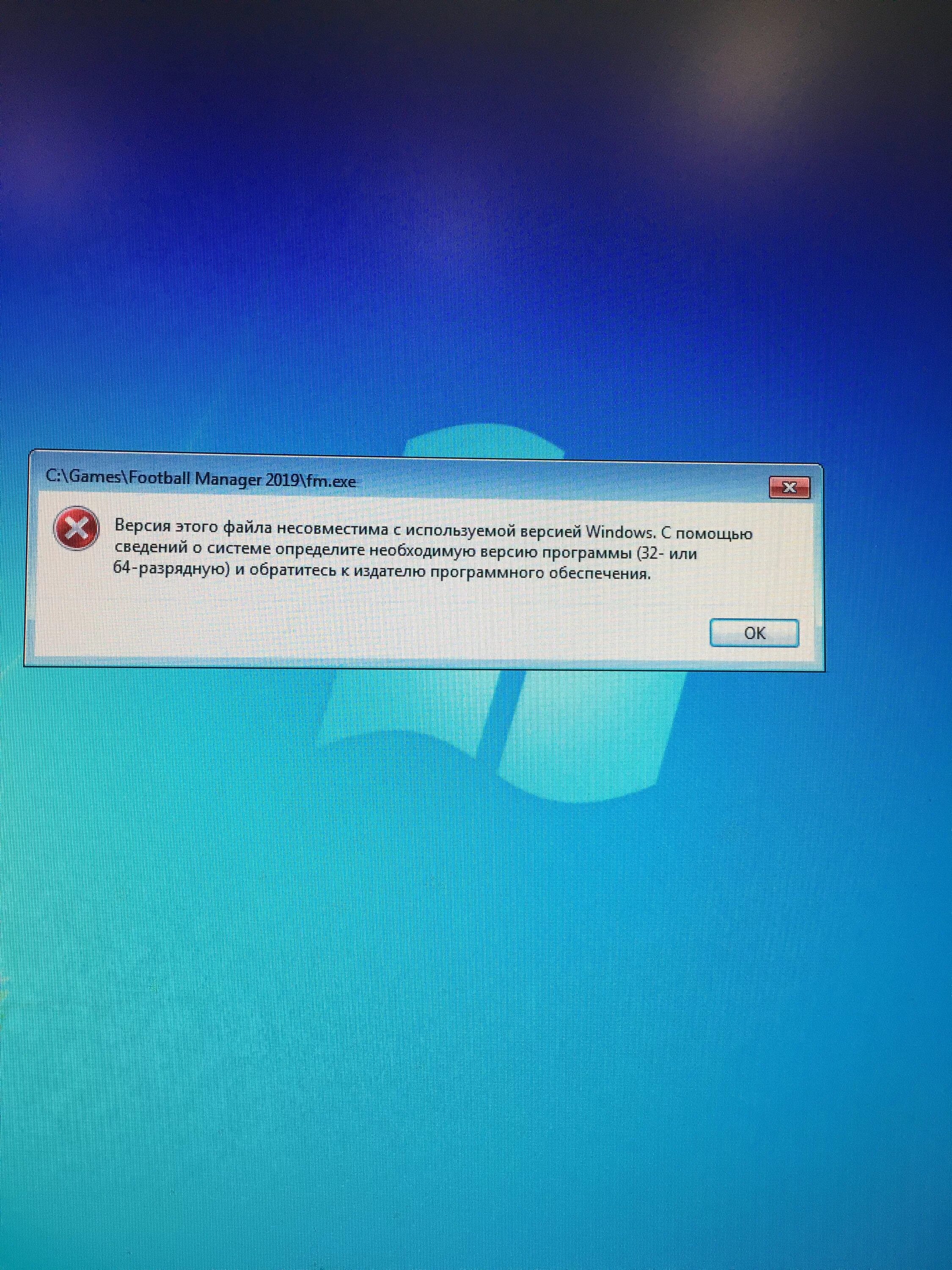
Task: Click Windows desktop to focus taskbar
Action: [476, 900]
